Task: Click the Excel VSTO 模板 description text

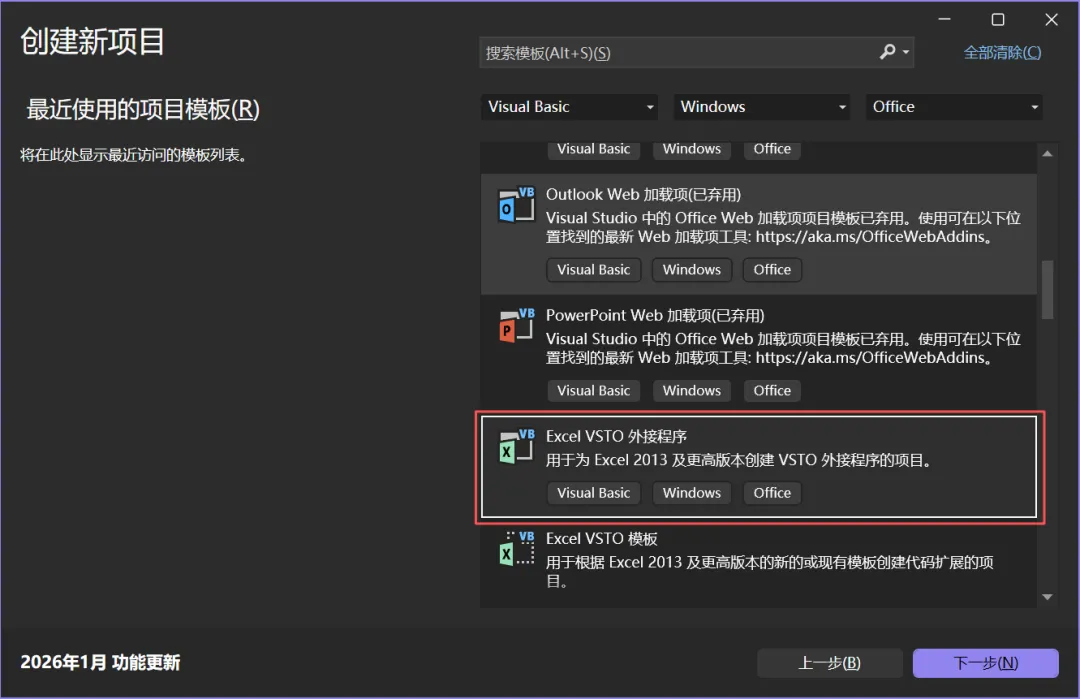Action: click(770, 572)
